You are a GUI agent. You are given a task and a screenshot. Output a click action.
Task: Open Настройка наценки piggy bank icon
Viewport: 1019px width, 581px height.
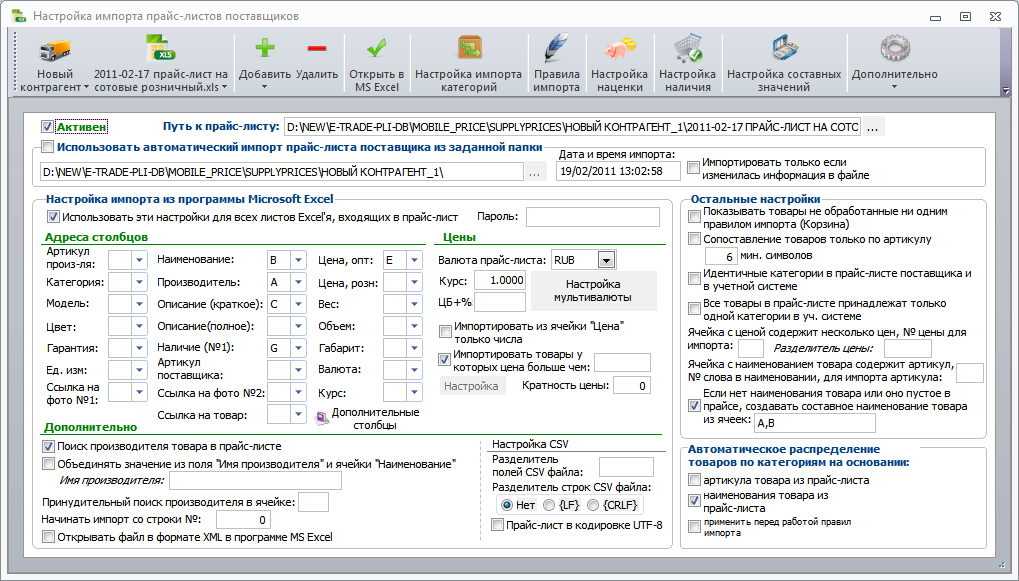619,49
